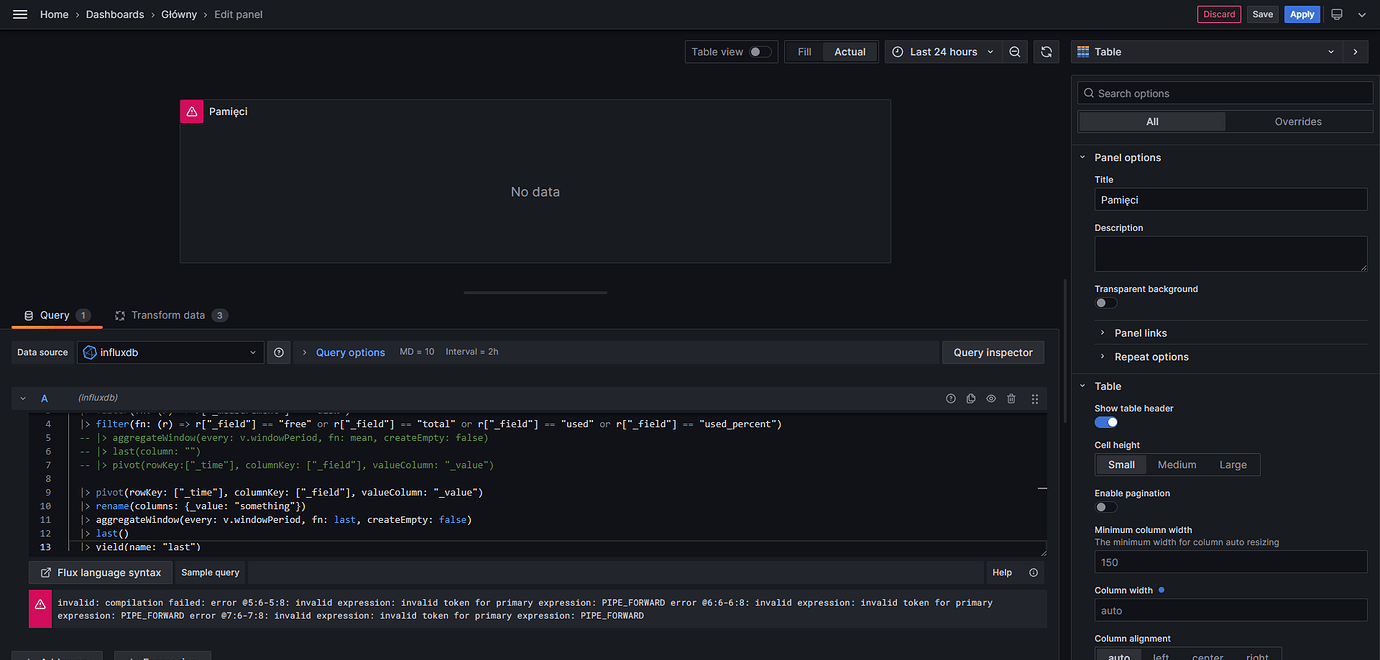Duplicate query A with copy icon

[x=971, y=398]
